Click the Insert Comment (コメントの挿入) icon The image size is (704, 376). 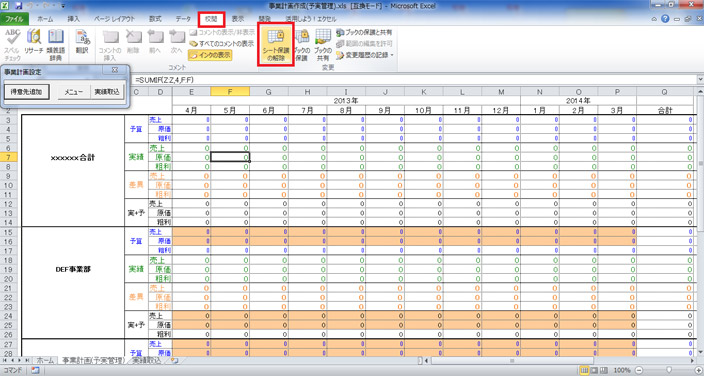click(x=110, y=45)
